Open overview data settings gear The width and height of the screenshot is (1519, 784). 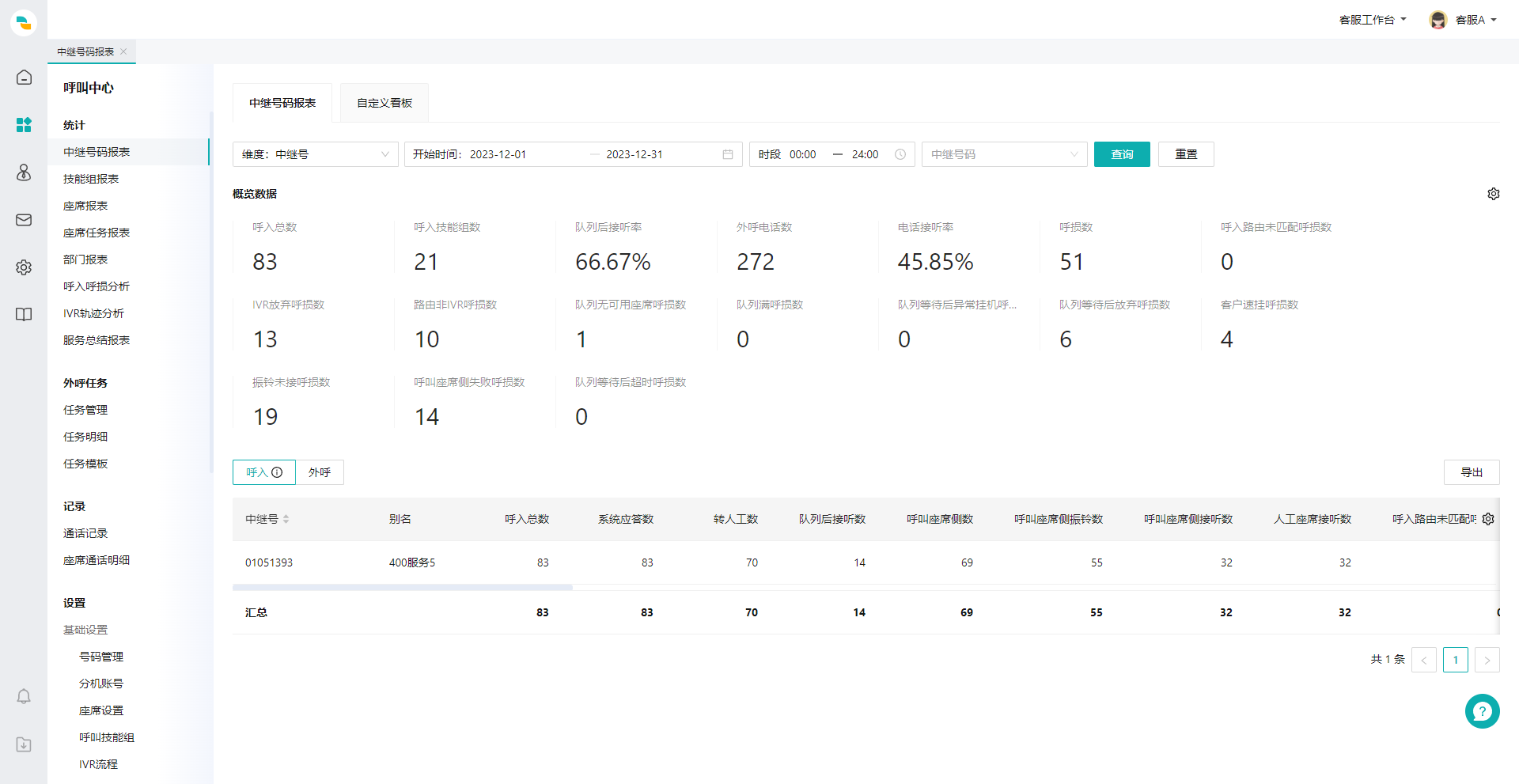pos(1494,194)
